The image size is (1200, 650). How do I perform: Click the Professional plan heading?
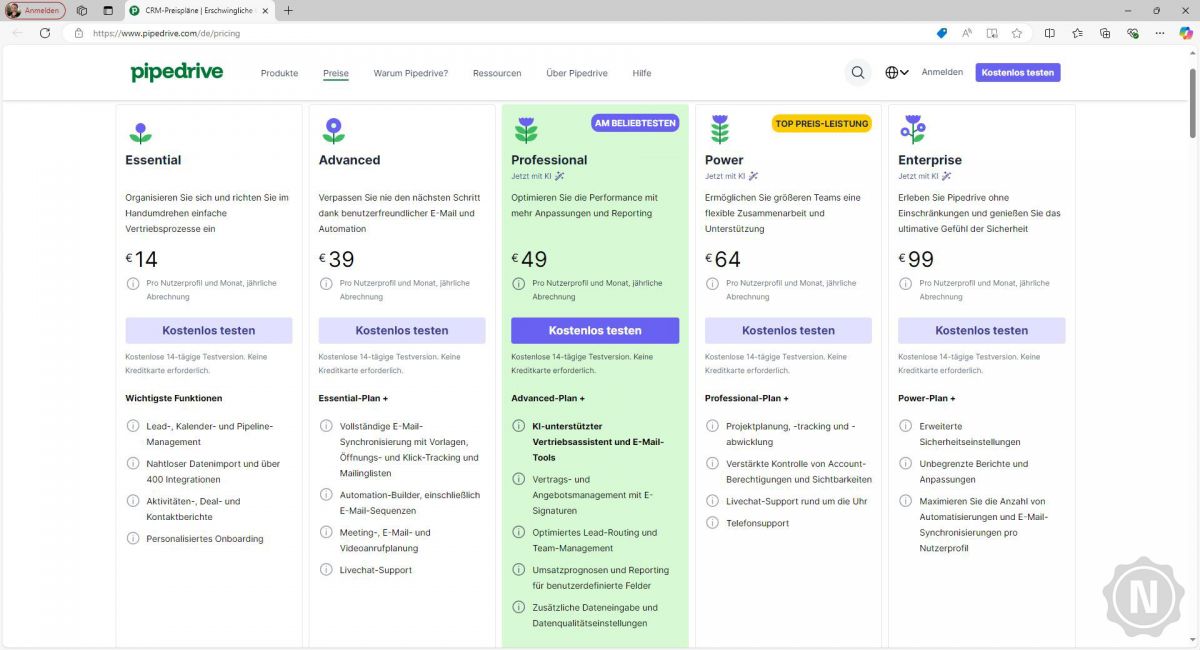[549, 160]
